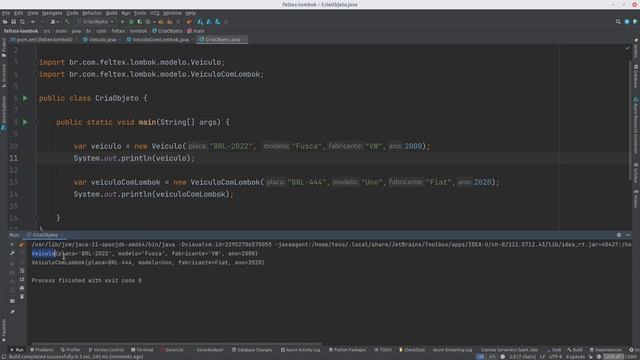640x360 pixels.
Task: Click the Debug bug toolbar icon
Action: click(131, 22)
